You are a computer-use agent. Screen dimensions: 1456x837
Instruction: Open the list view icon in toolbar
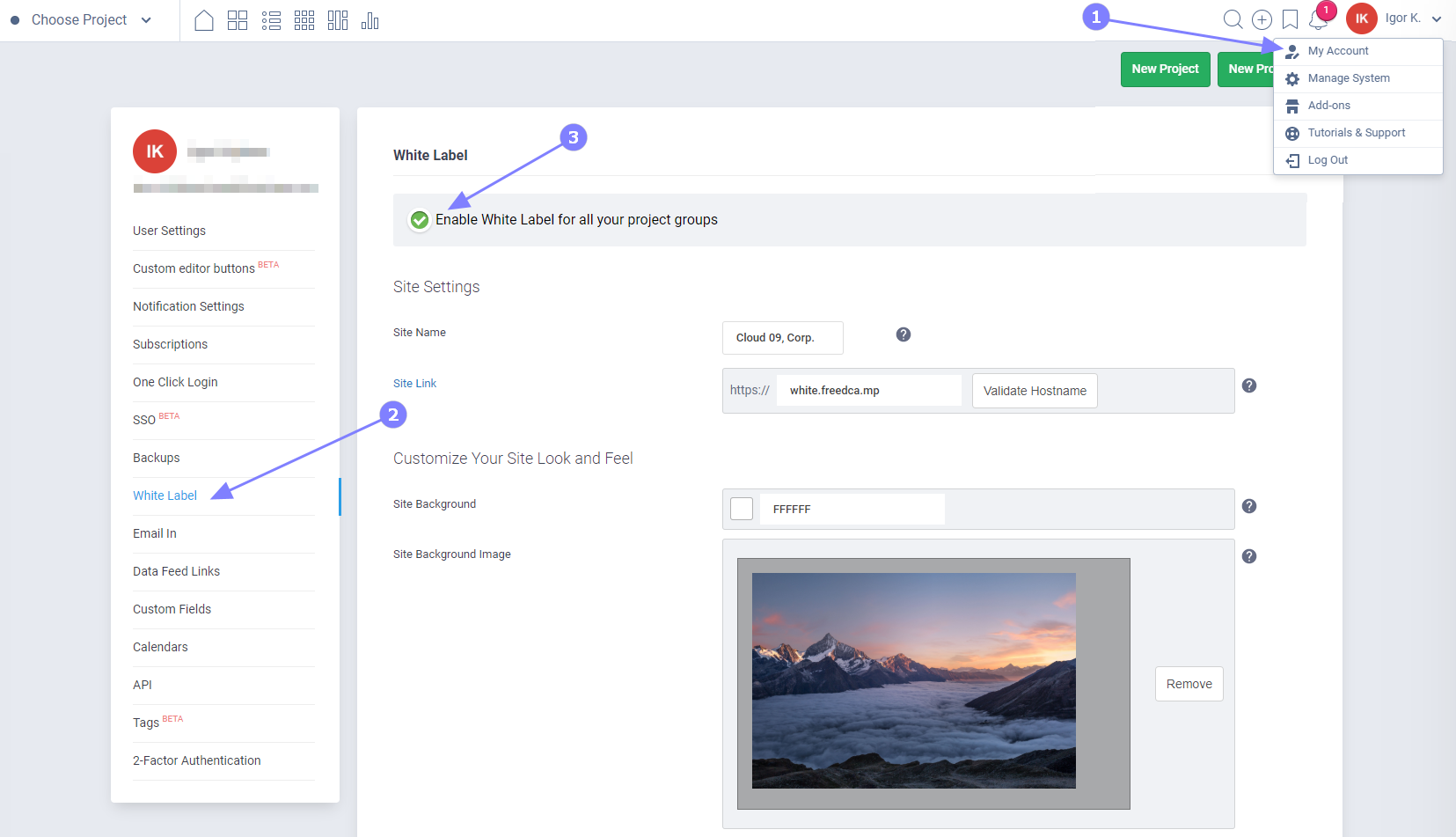[x=271, y=20]
